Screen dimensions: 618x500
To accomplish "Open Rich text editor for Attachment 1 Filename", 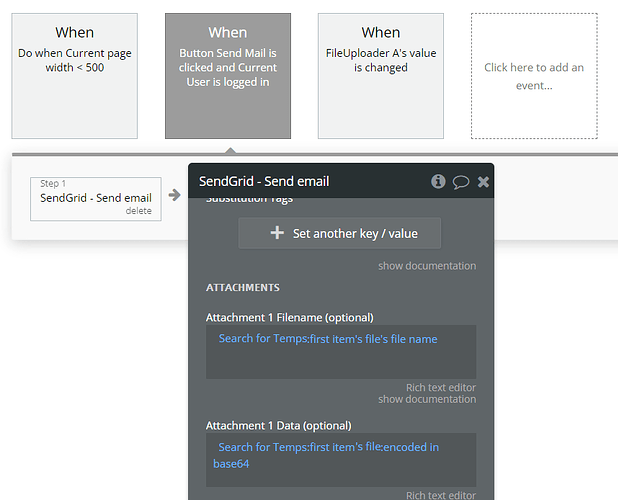I will pos(441,388).
